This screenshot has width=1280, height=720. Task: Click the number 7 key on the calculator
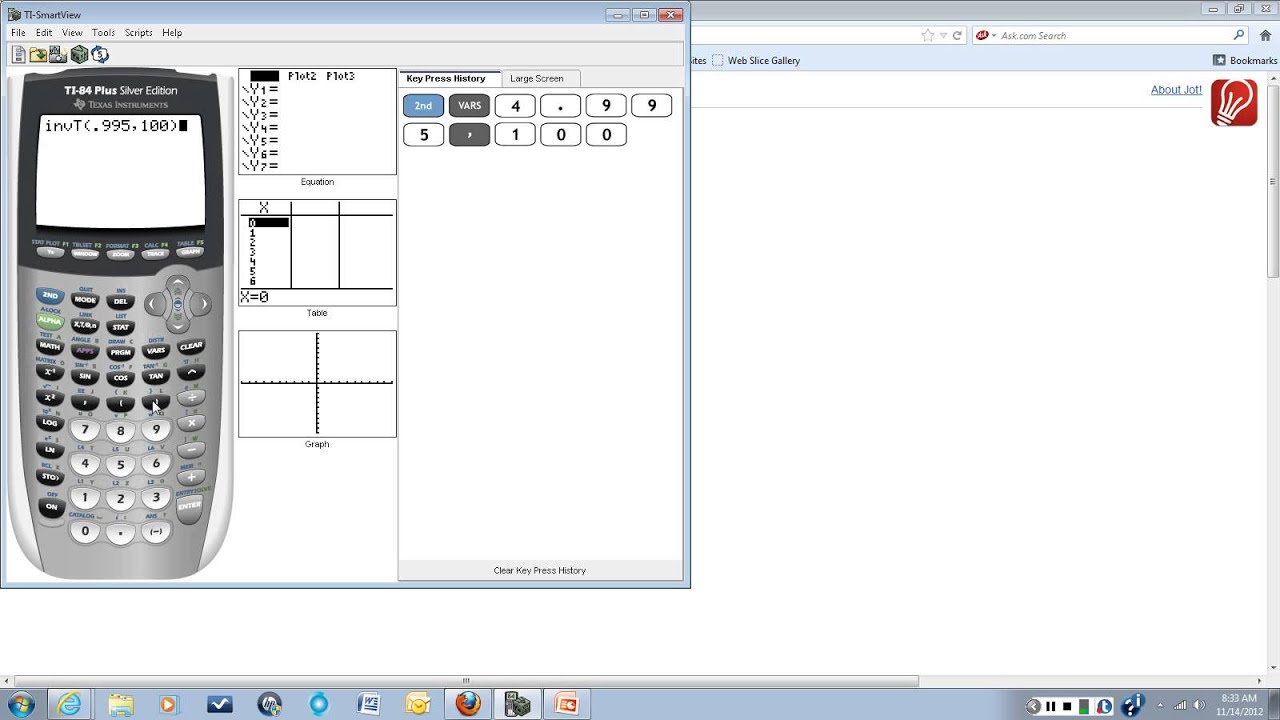tap(85, 430)
